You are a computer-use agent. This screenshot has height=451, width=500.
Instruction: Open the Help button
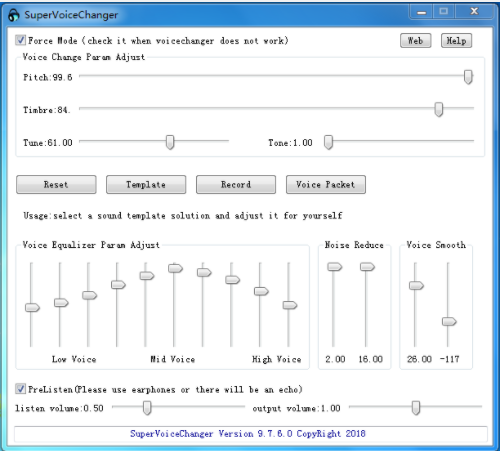(456, 41)
